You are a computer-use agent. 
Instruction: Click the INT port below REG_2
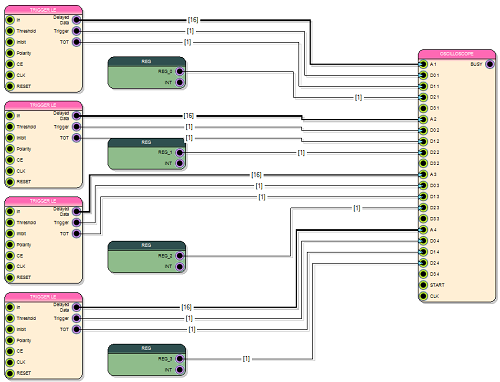[180, 267]
